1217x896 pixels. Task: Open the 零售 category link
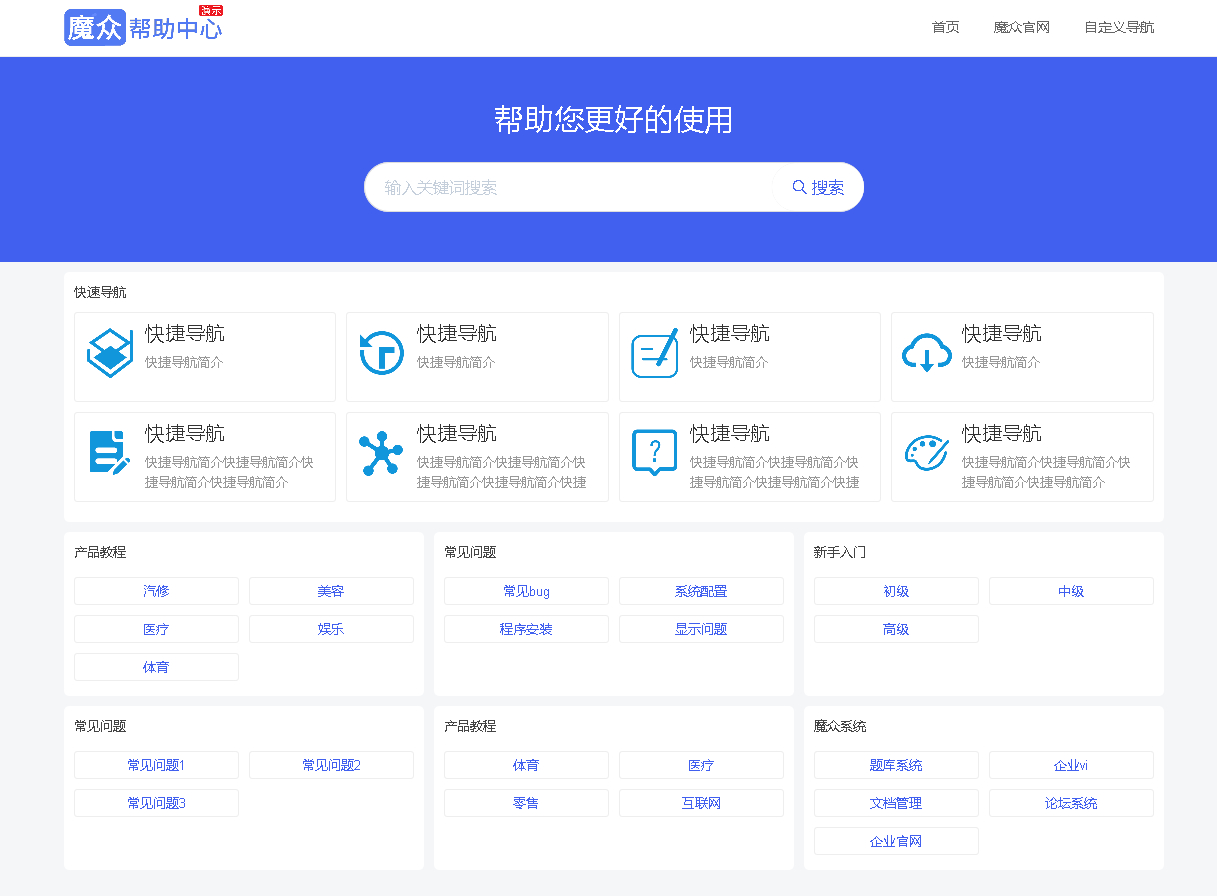526,803
